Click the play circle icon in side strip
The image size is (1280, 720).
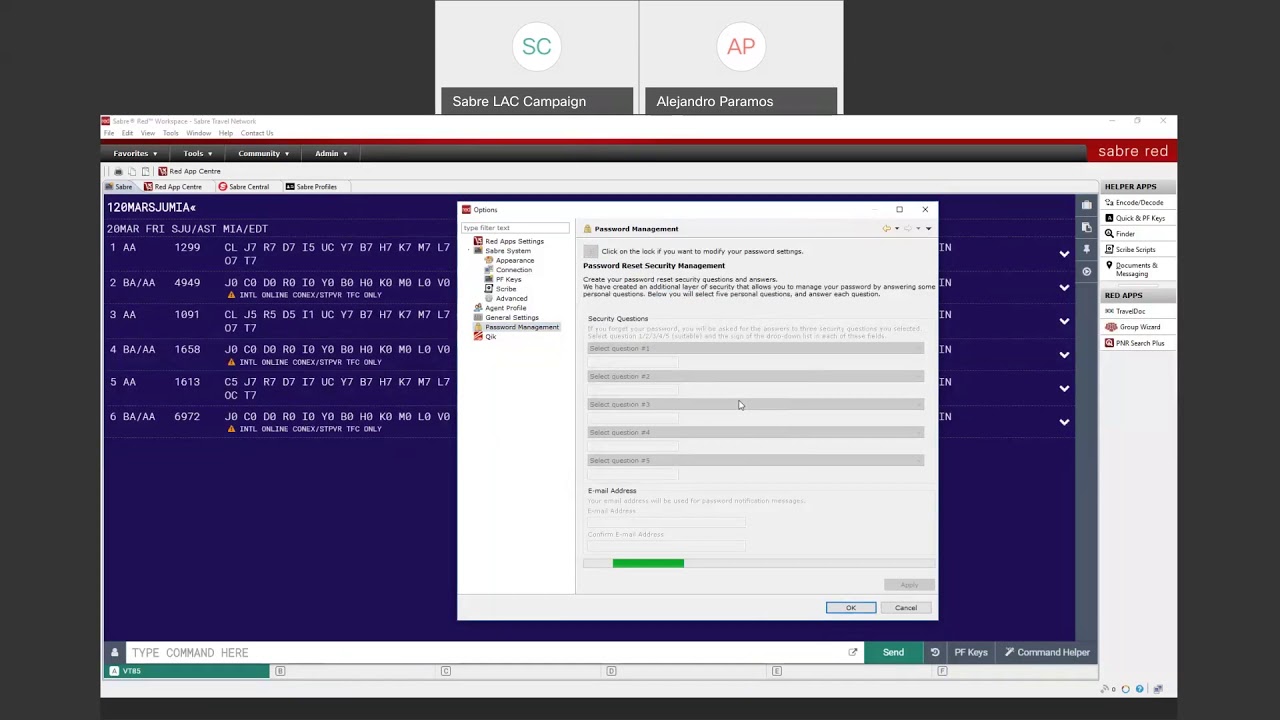1087,271
